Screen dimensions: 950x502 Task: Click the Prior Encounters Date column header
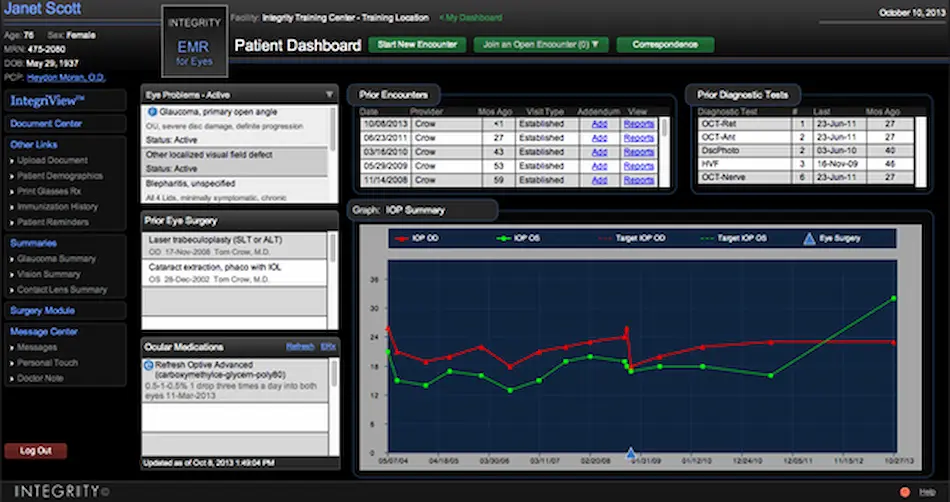[368, 112]
